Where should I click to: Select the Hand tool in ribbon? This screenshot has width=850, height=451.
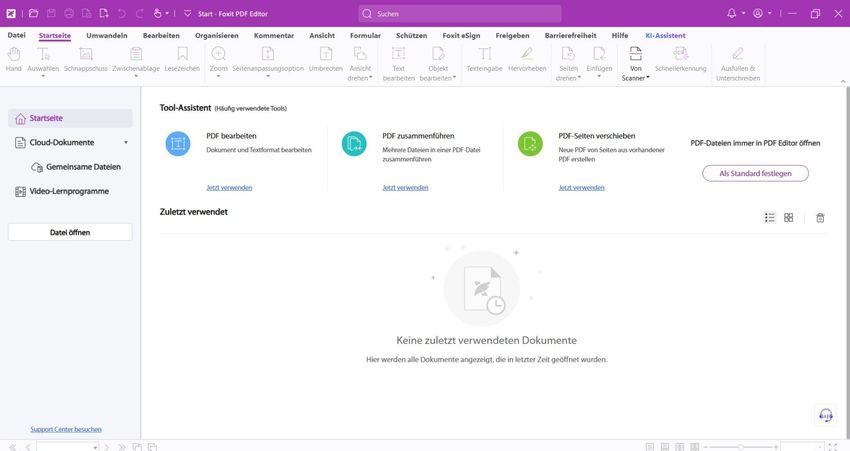[x=14, y=59]
